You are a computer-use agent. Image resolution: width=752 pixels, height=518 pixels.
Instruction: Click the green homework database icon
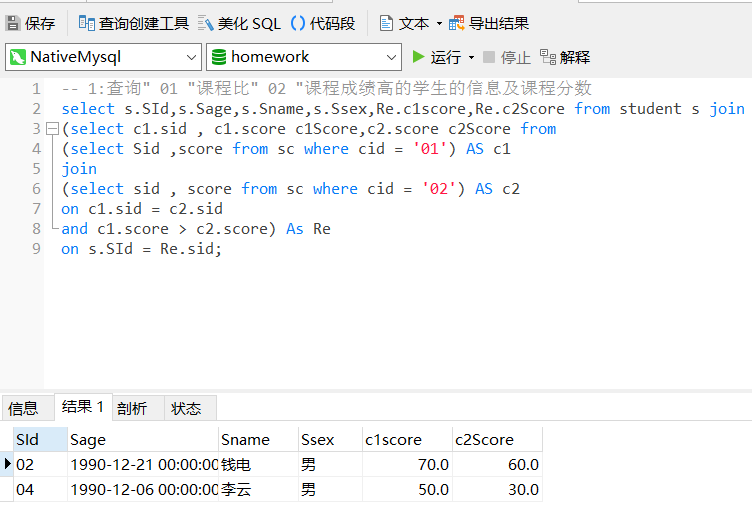tap(219, 57)
